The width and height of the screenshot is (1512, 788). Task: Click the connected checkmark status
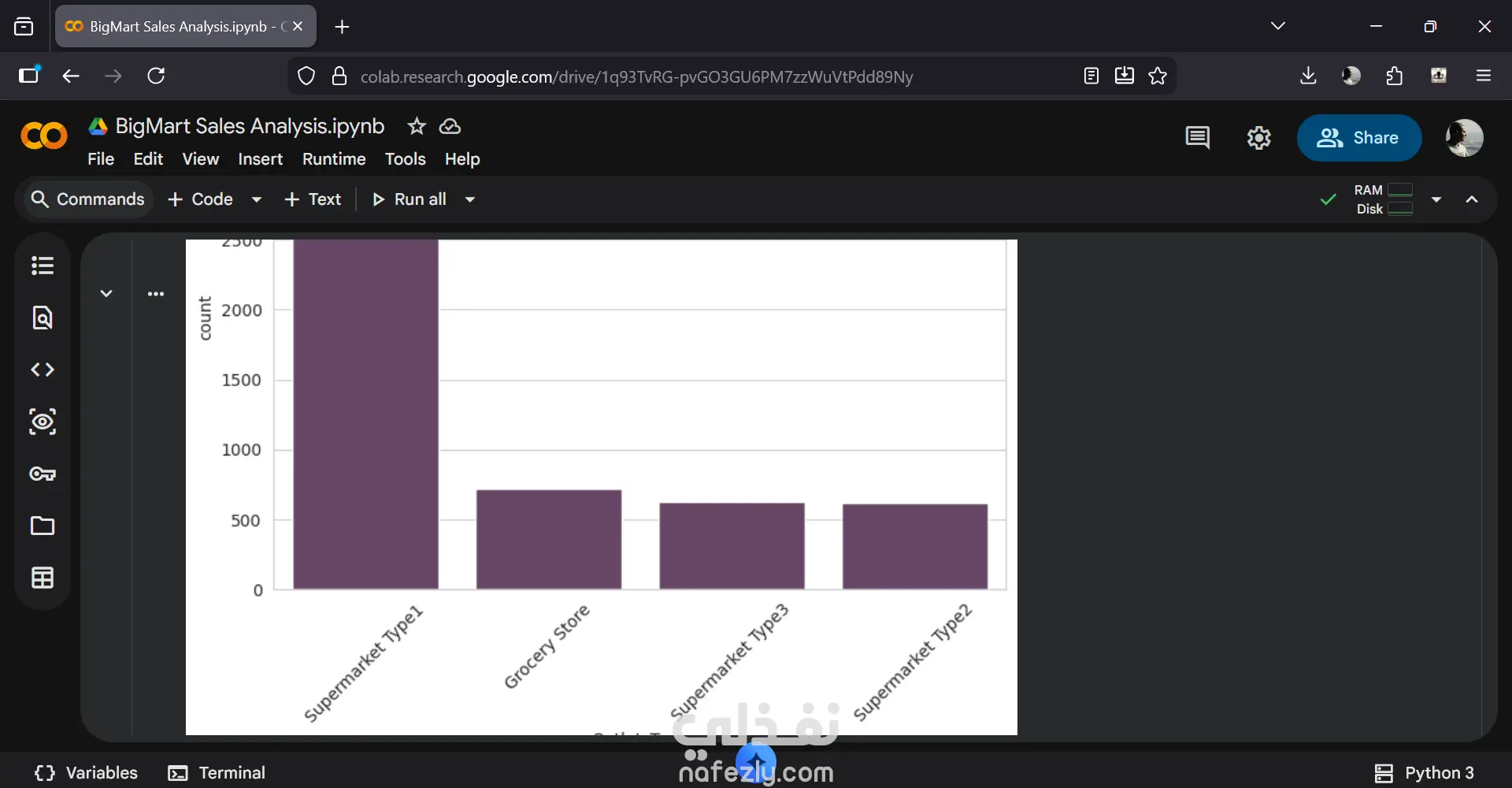1329,199
